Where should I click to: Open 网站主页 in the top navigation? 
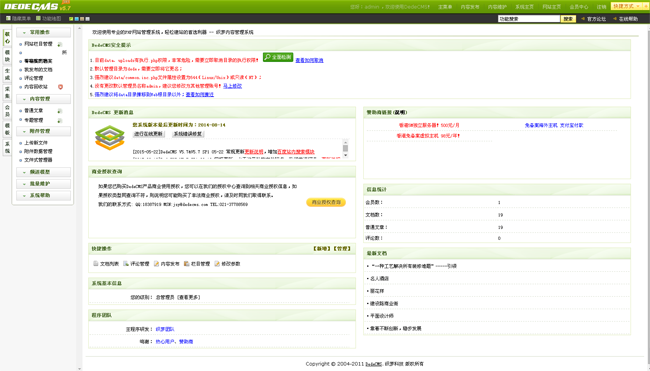[551, 7]
